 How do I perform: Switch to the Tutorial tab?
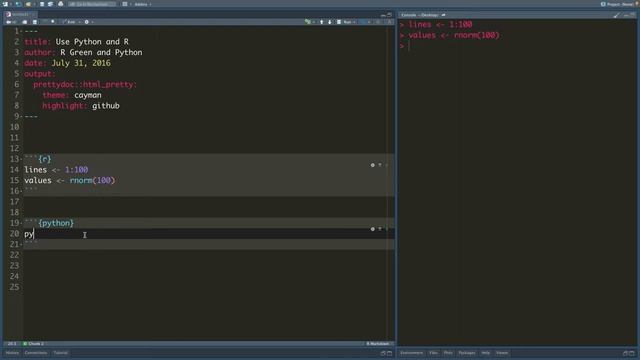point(61,353)
